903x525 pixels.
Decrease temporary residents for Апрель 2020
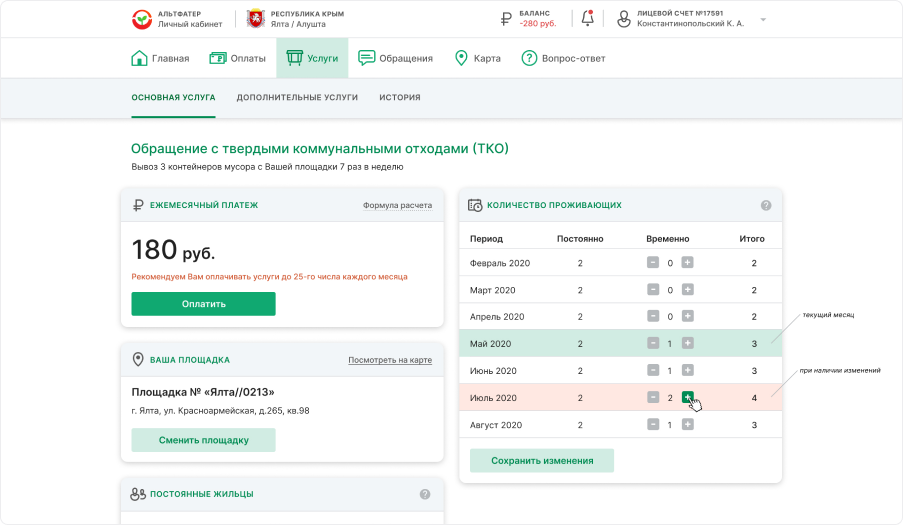pos(652,316)
